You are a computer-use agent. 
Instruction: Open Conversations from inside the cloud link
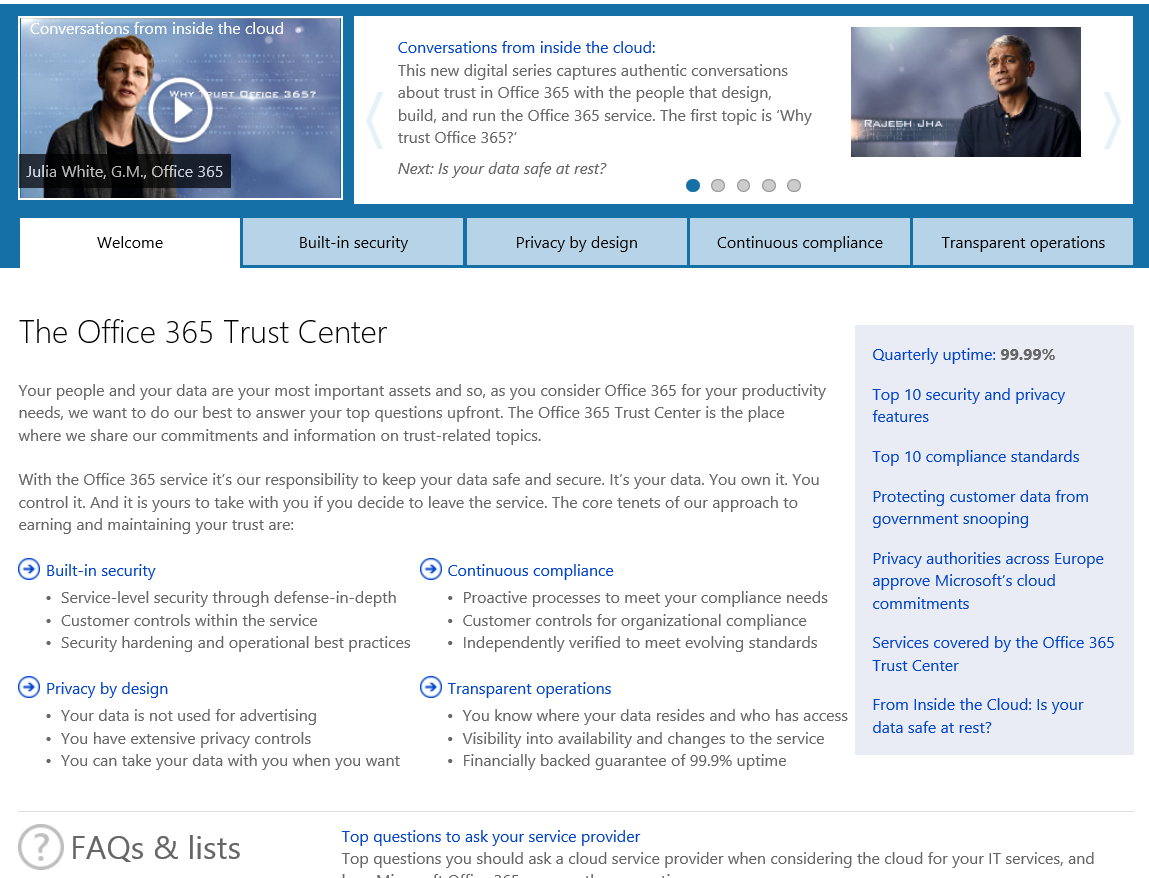pyautogui.click(x=526, y=48)
